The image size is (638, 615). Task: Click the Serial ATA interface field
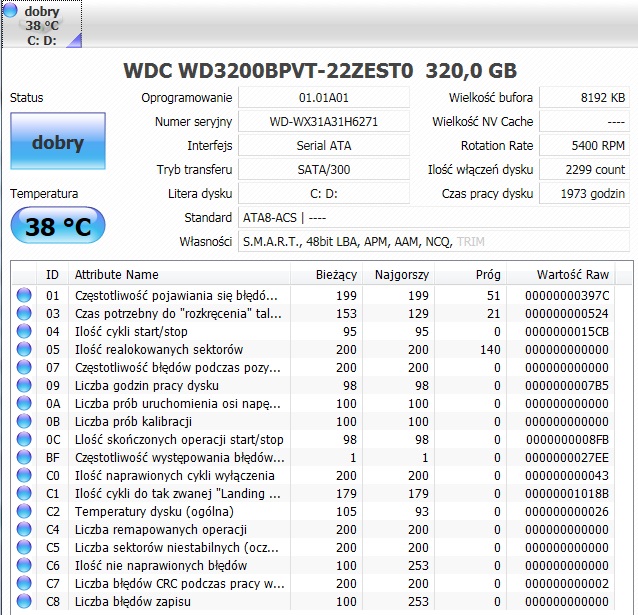click(x=323, y=146)
